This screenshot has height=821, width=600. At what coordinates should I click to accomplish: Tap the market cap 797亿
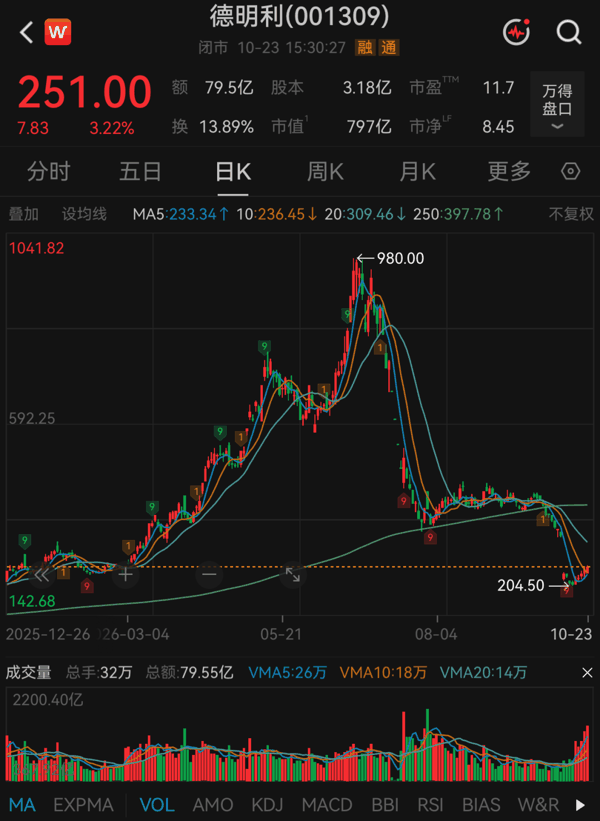click(x=369, y=127)
